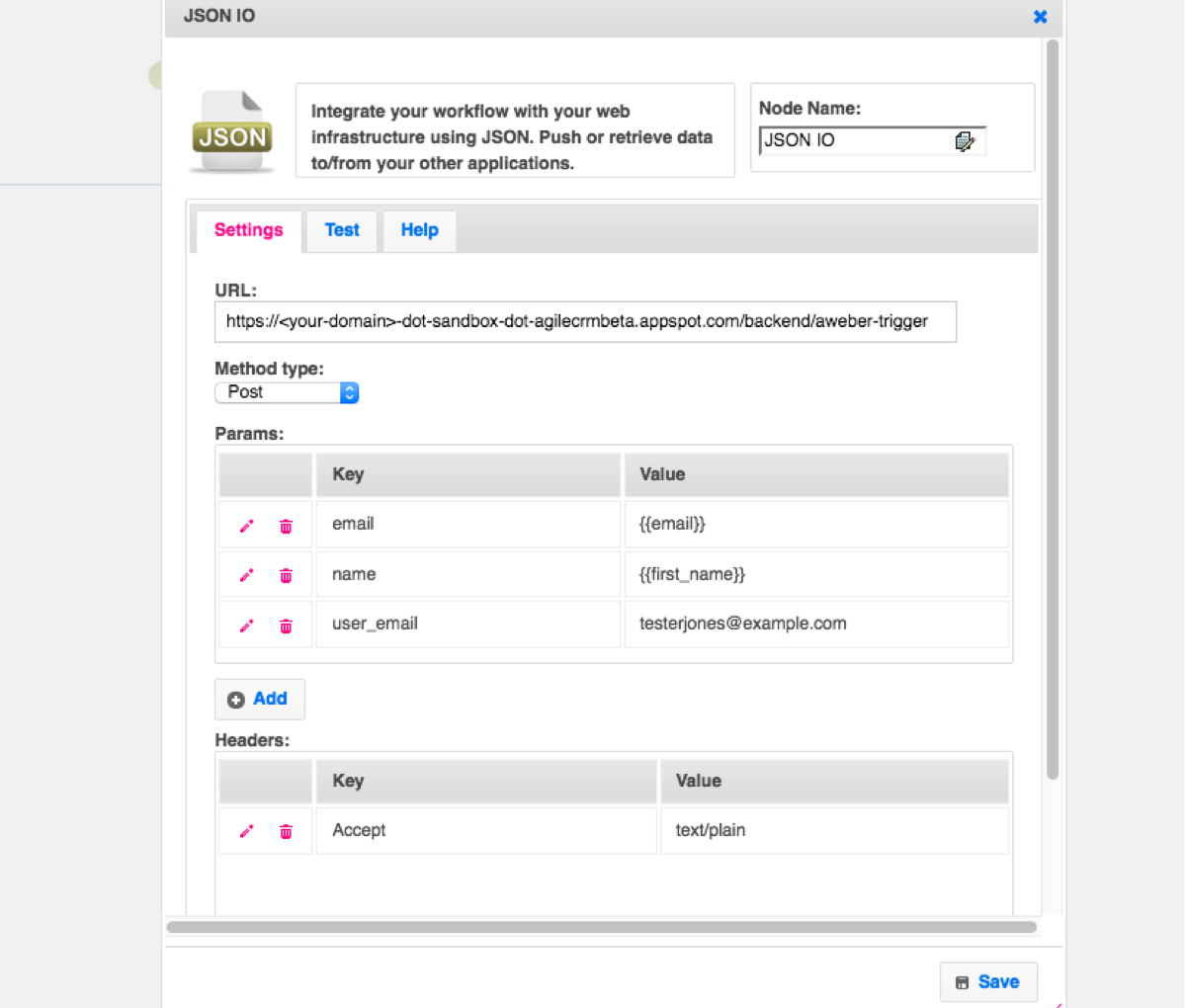Save the JSON IO node
This screenshot has width=1186, height=1008.
click(x=987, y=981)
